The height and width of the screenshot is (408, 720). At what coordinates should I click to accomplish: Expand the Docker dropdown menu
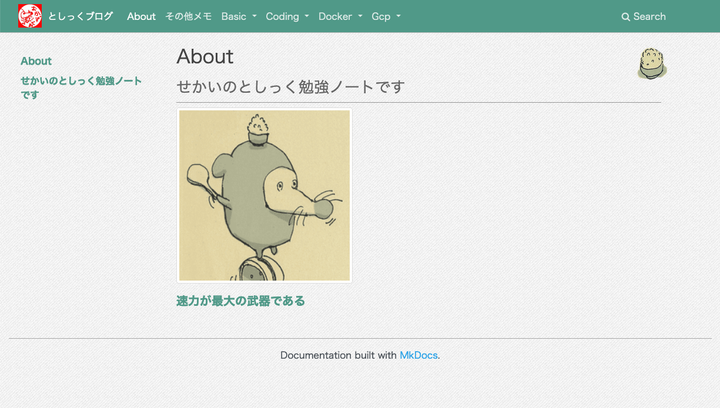coord(340,17)
